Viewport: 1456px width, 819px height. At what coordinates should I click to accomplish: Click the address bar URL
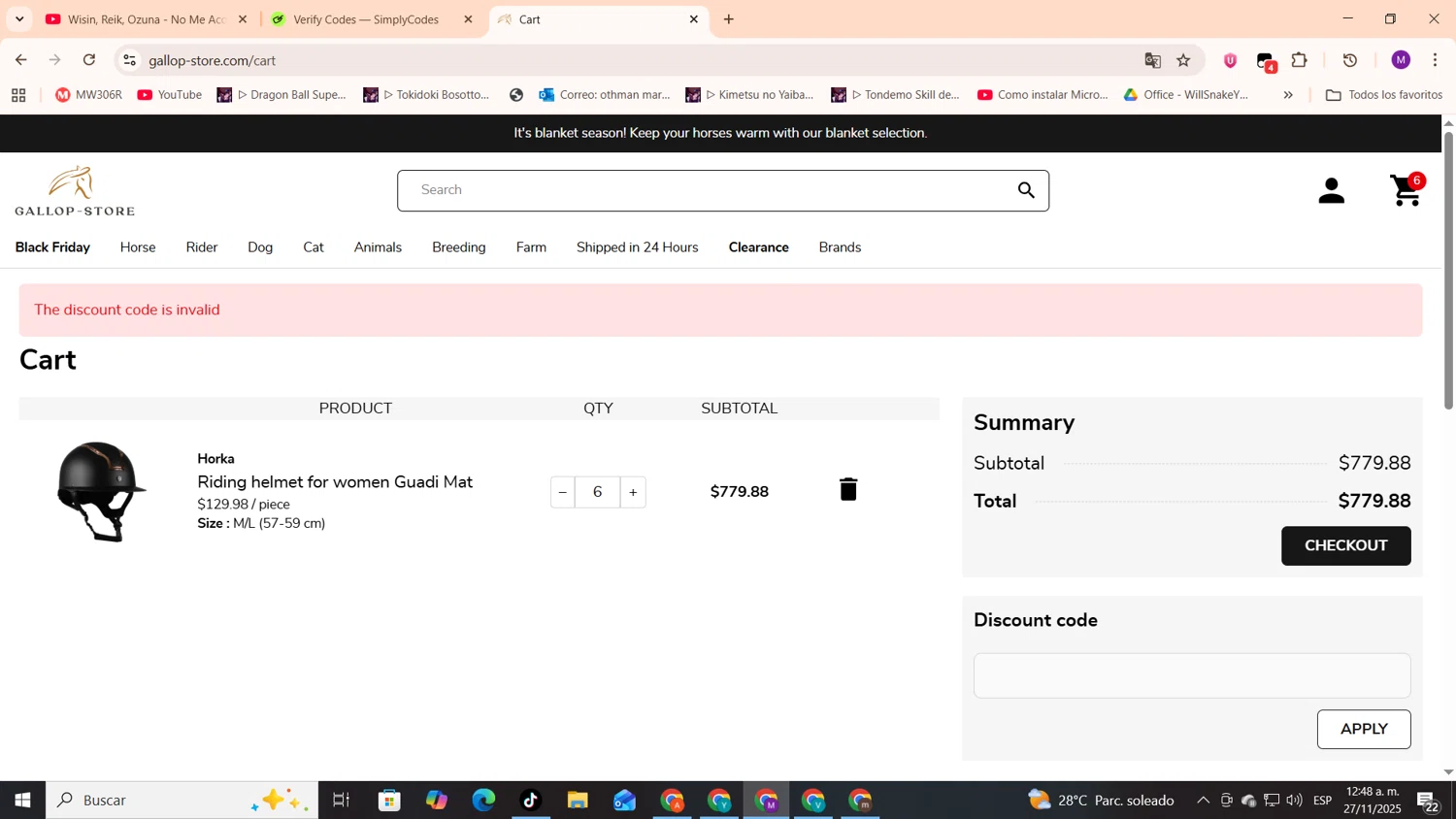point(213,60)
